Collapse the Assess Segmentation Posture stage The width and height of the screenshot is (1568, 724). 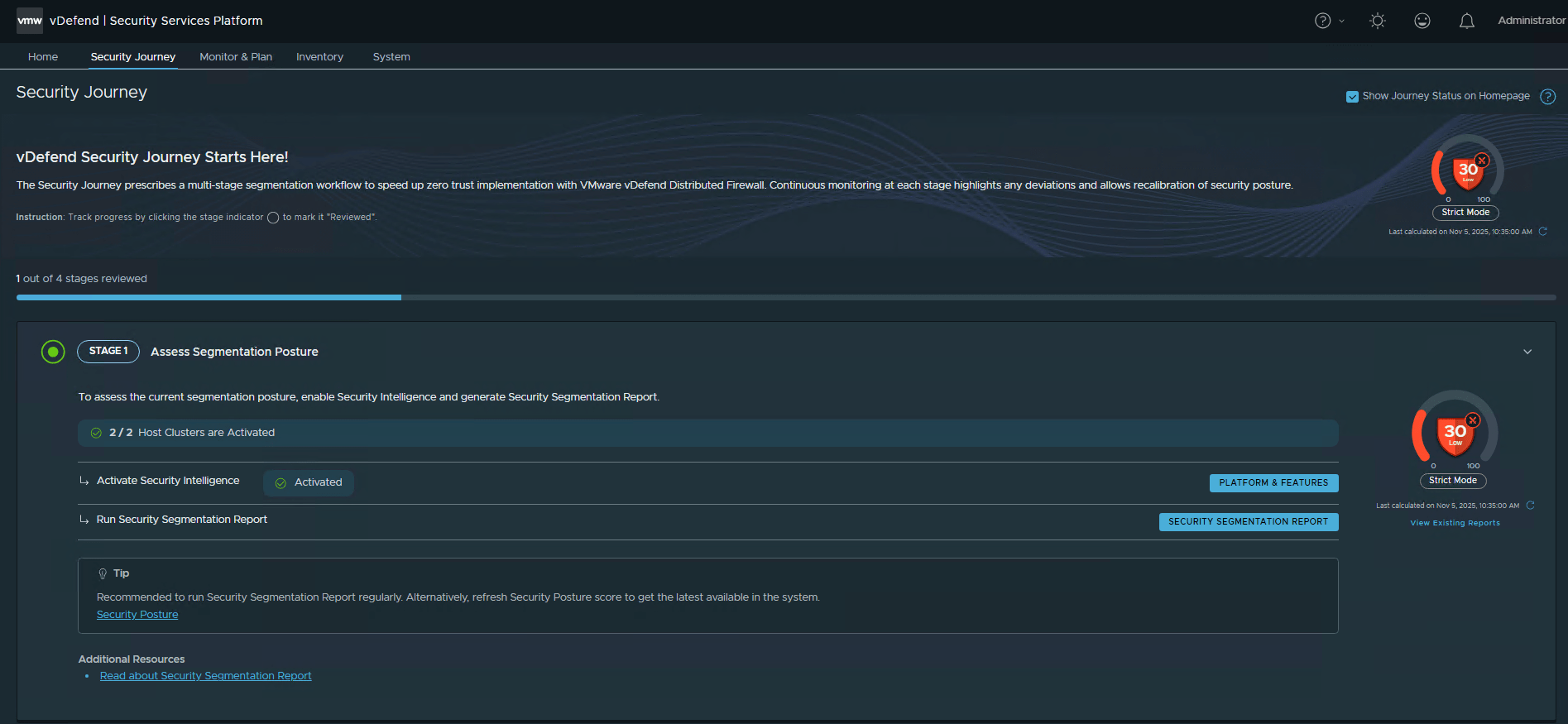(x=1527, y=352)
